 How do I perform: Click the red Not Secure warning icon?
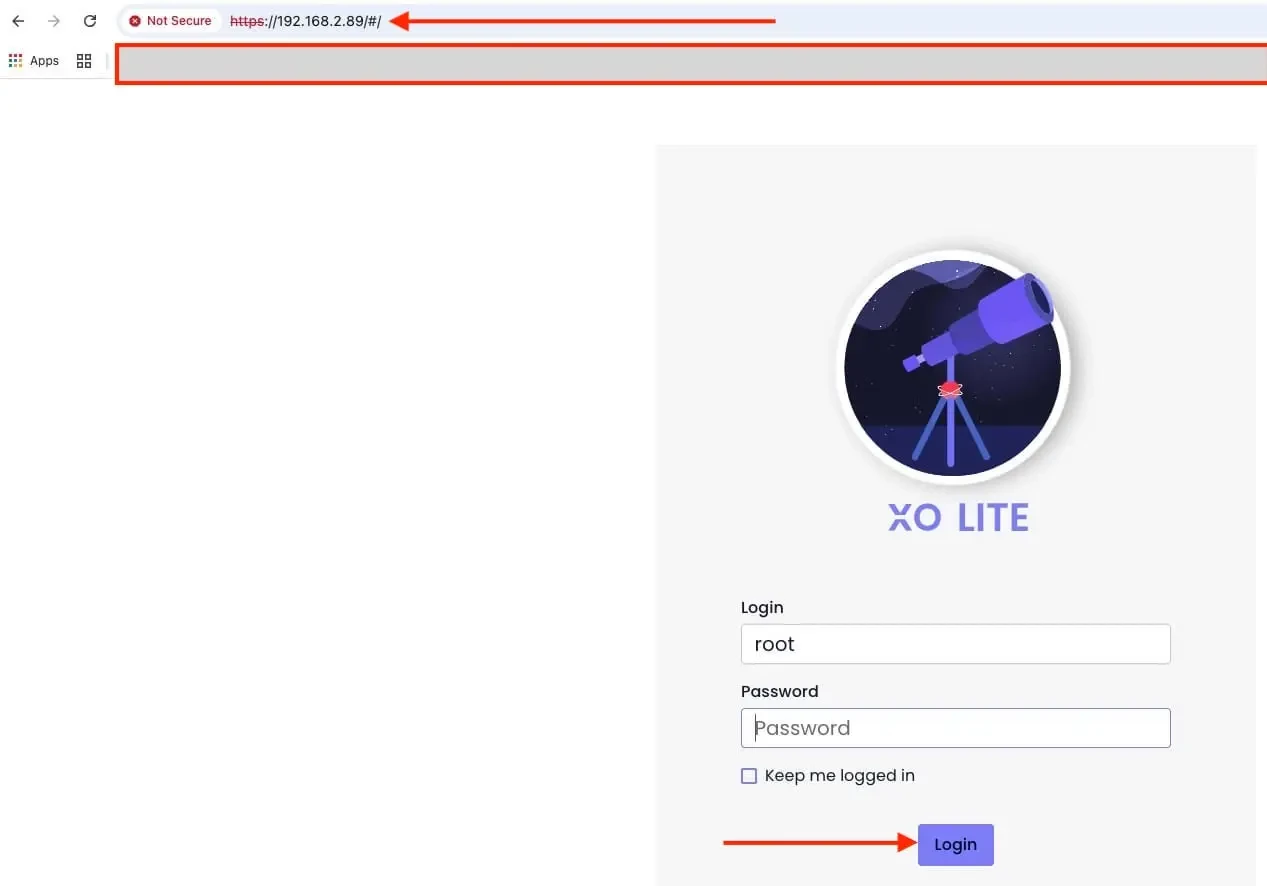tap(135, 21)
